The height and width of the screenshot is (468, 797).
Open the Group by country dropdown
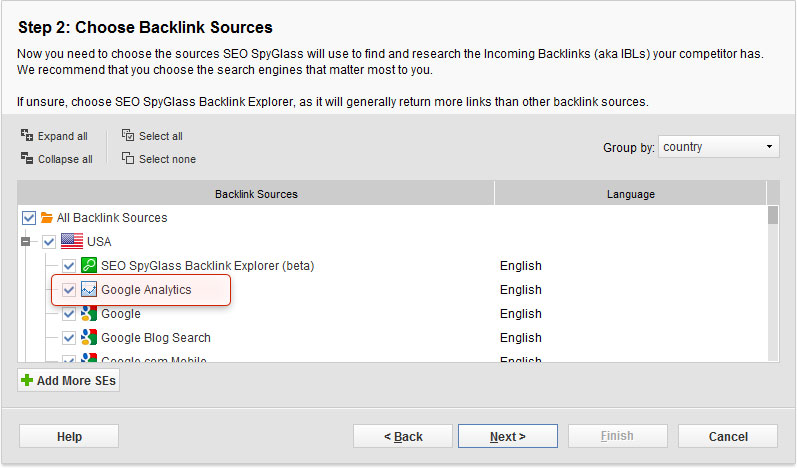coord(719,147)
